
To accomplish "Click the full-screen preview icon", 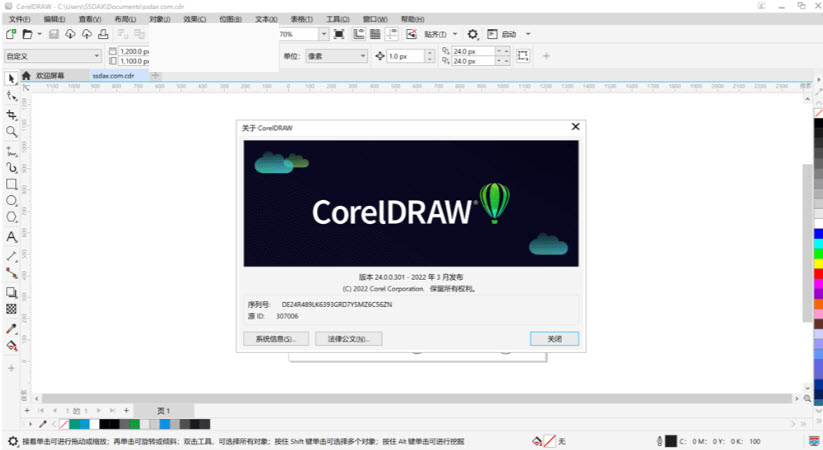I will (339, 34).
